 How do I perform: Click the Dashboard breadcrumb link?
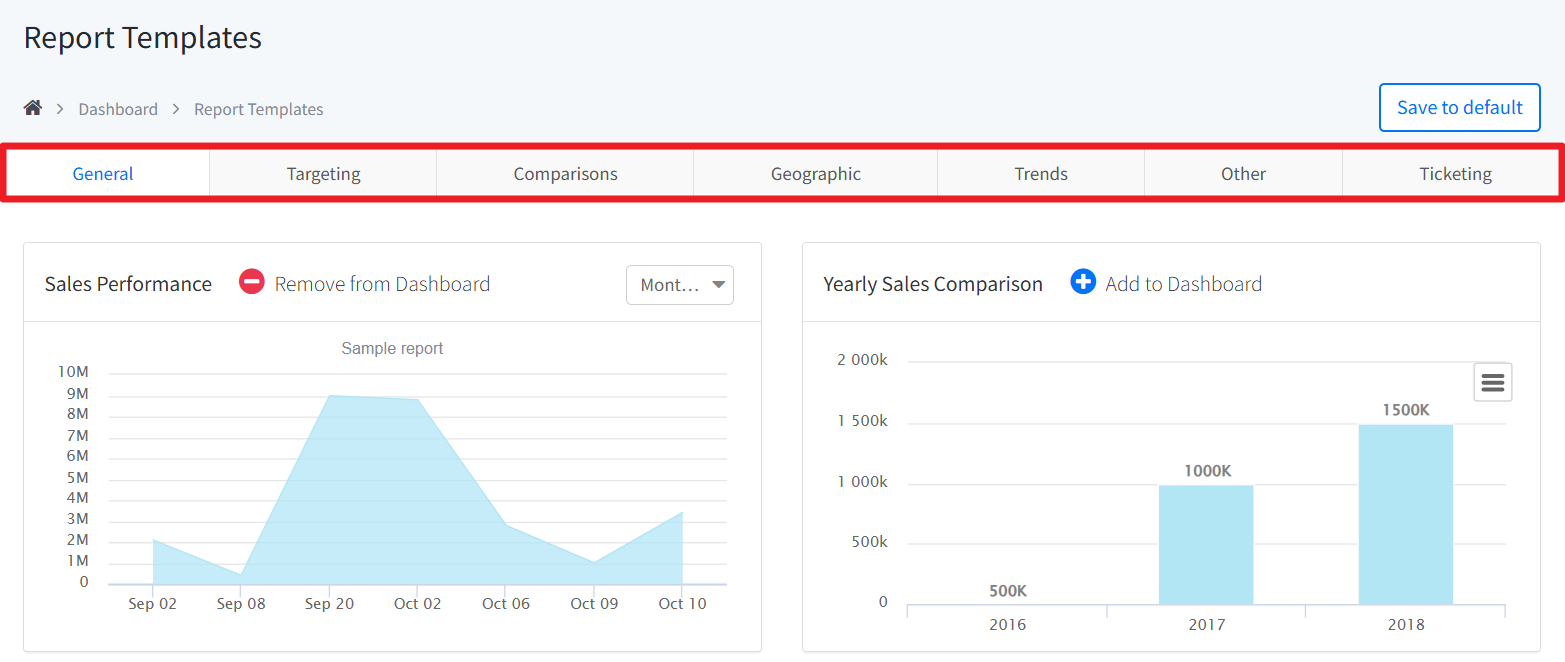pos(118,109)
